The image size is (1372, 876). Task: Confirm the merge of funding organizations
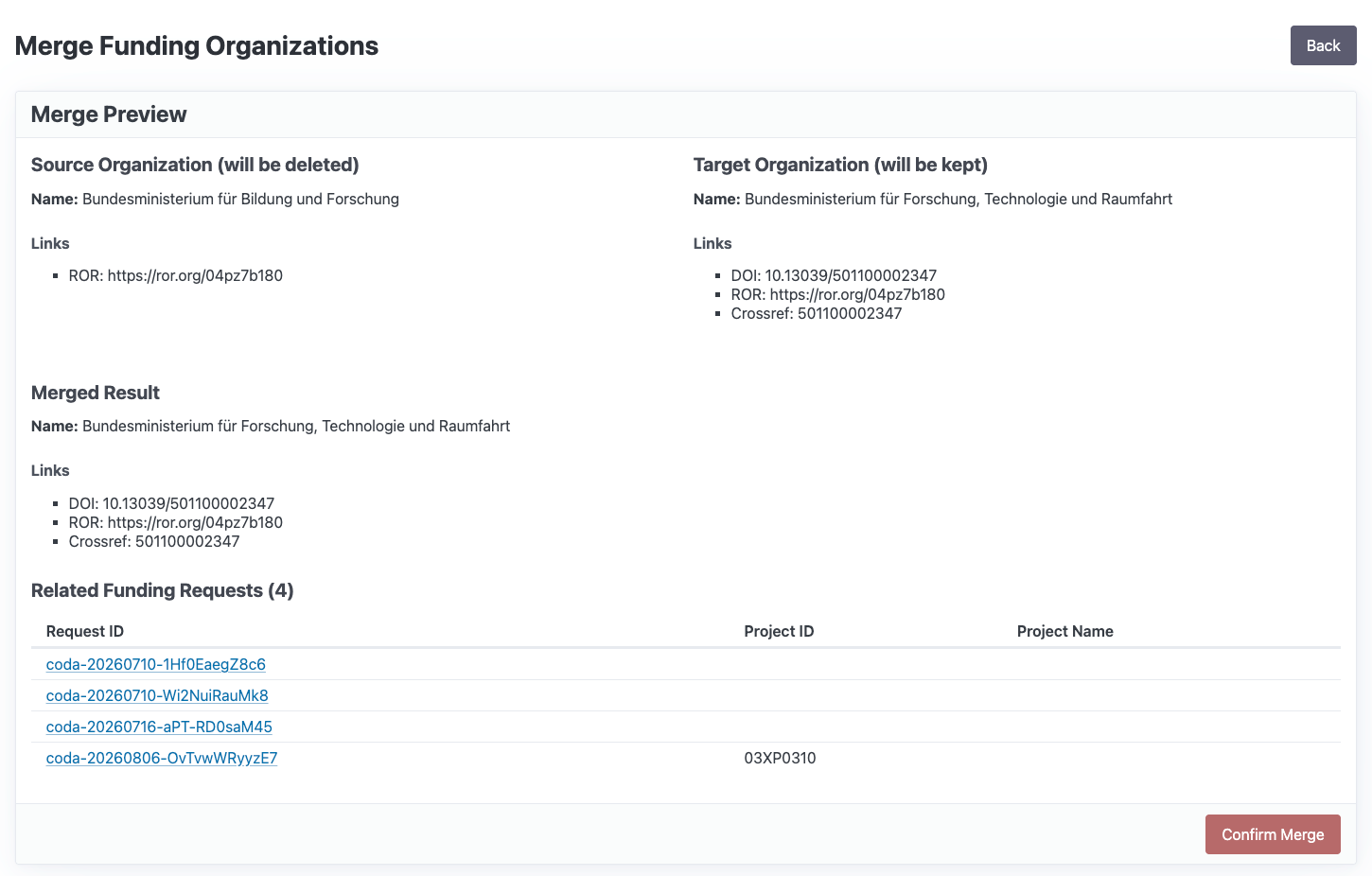1273,834
